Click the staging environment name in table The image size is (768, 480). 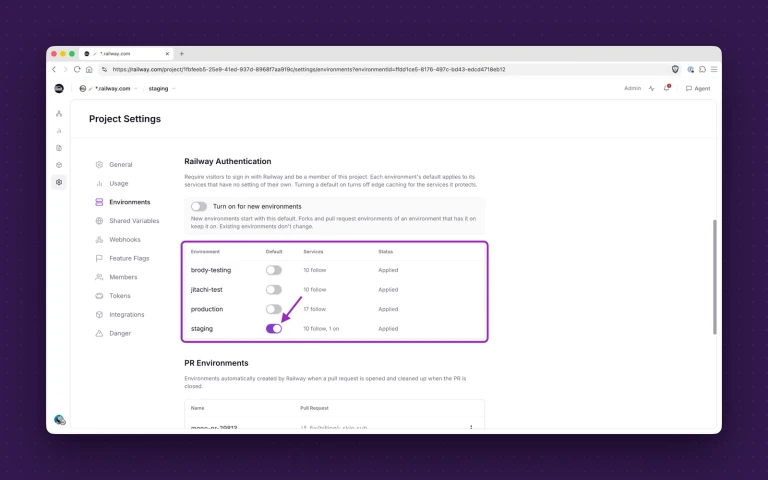202,329
